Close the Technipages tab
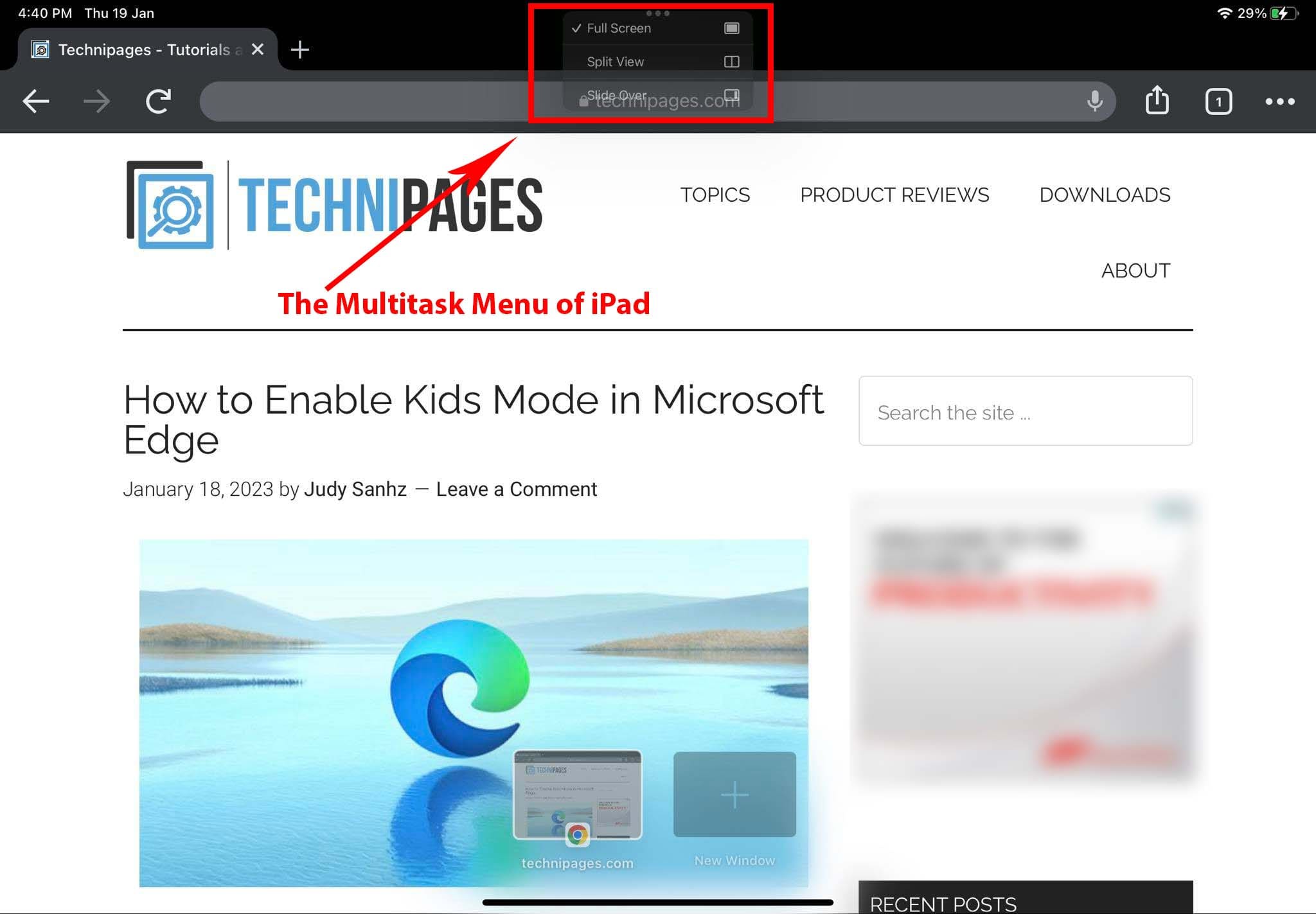This screenshot has width=1316, height=914. point(258,49)
